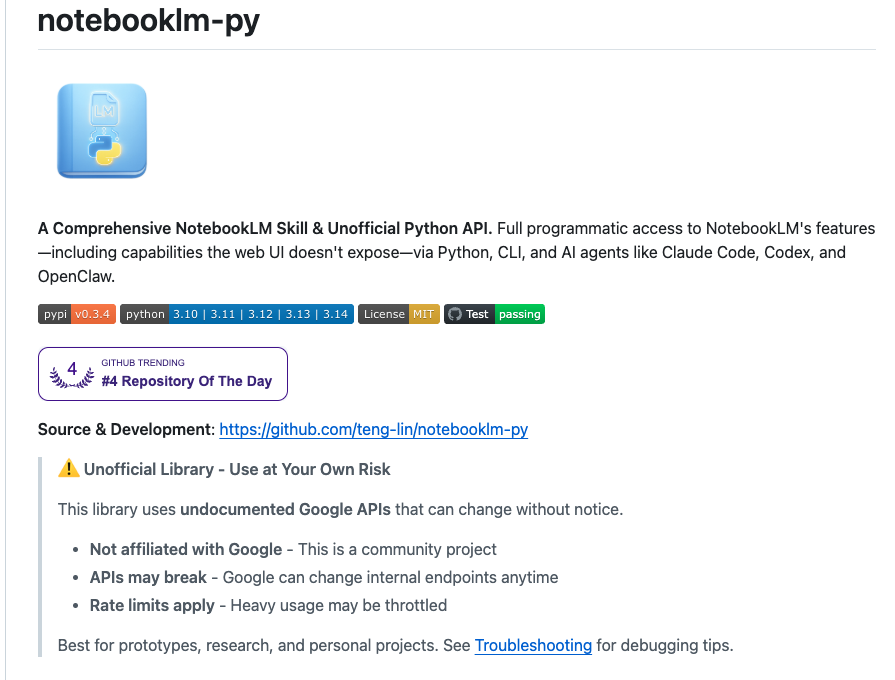Click 'APIs may break' bullet text
This screenshot has width=895, height=680.
[148, 577]
